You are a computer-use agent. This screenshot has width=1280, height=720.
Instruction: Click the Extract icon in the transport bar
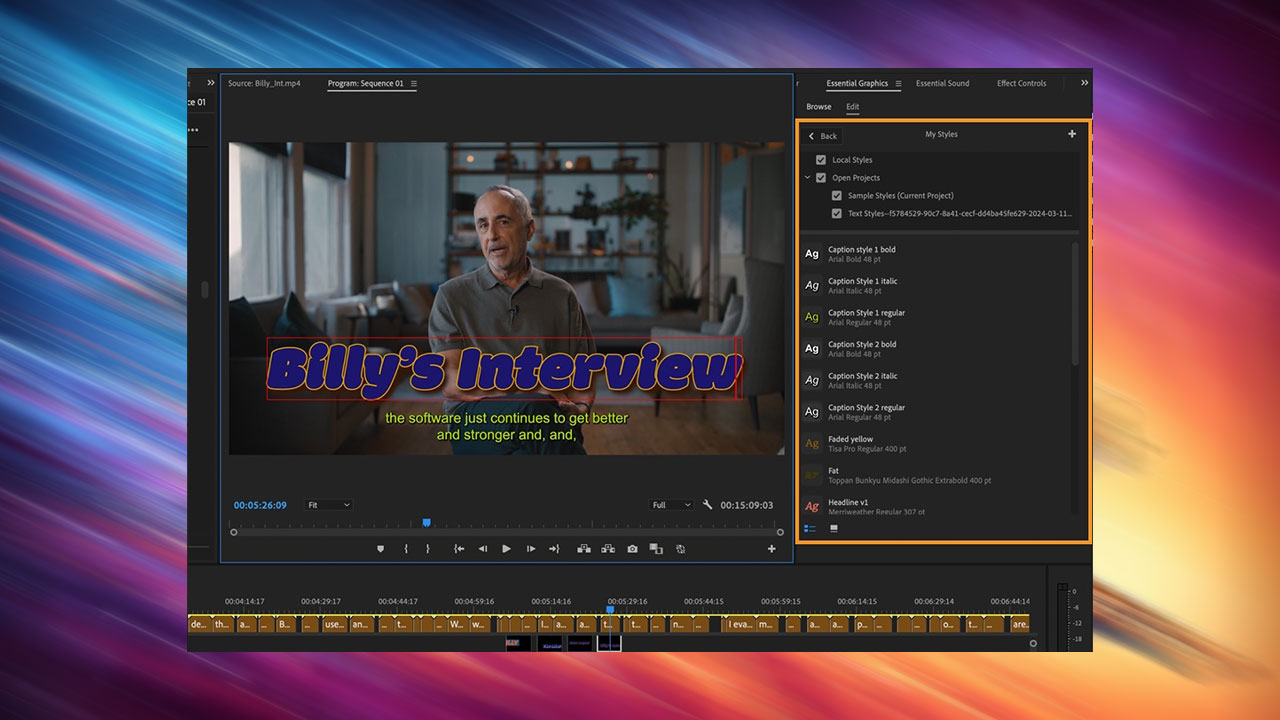608,548
